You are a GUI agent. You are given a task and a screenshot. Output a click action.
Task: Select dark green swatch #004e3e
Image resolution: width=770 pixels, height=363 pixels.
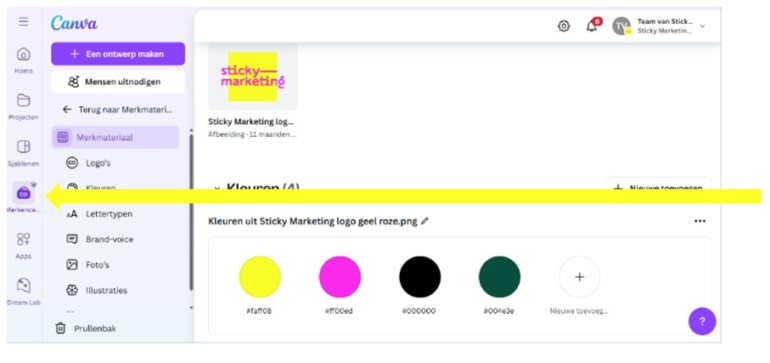499,277
